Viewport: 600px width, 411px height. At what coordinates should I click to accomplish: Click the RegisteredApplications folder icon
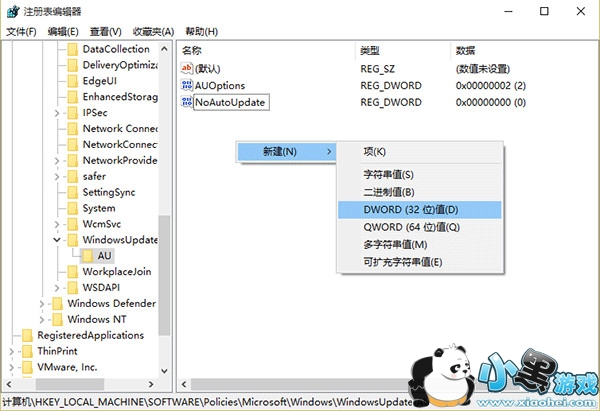coord(27,335)
